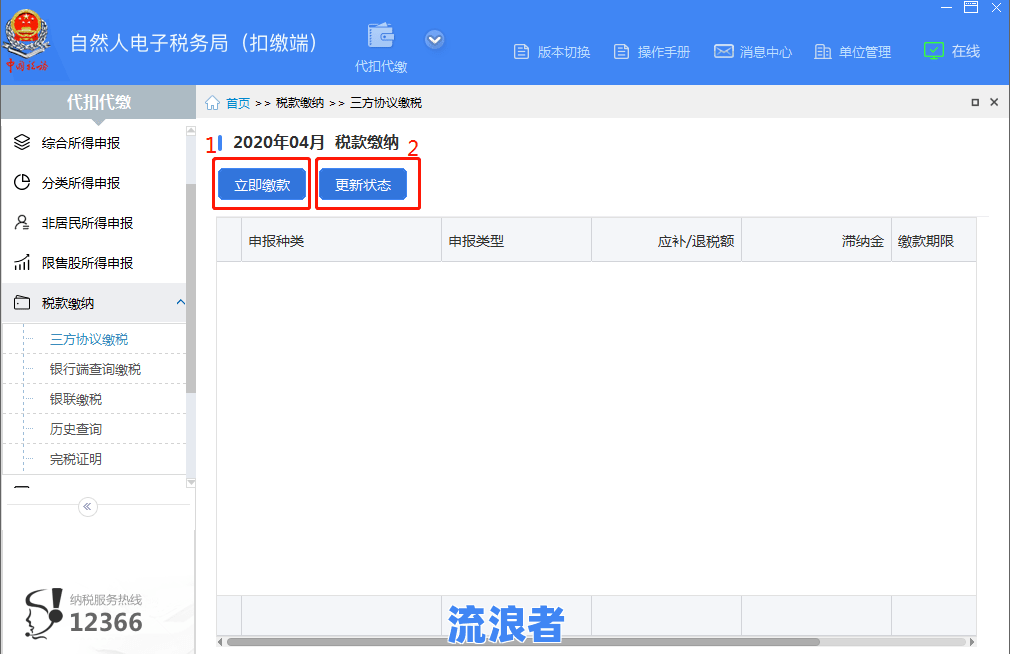Open the 操作手册 manual
This screenshot has height=654, width=1013.
[x=651, y=52]
